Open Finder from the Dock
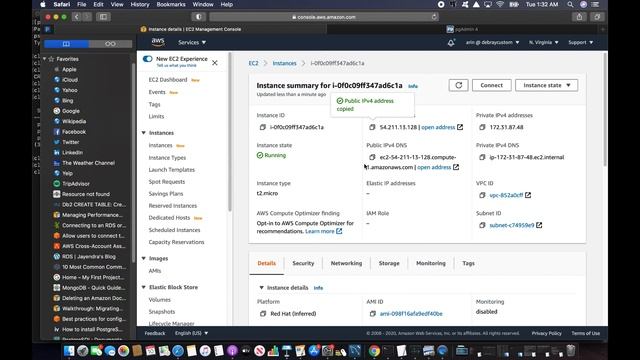This screenshot has height=360, width=640. point(69,351)
